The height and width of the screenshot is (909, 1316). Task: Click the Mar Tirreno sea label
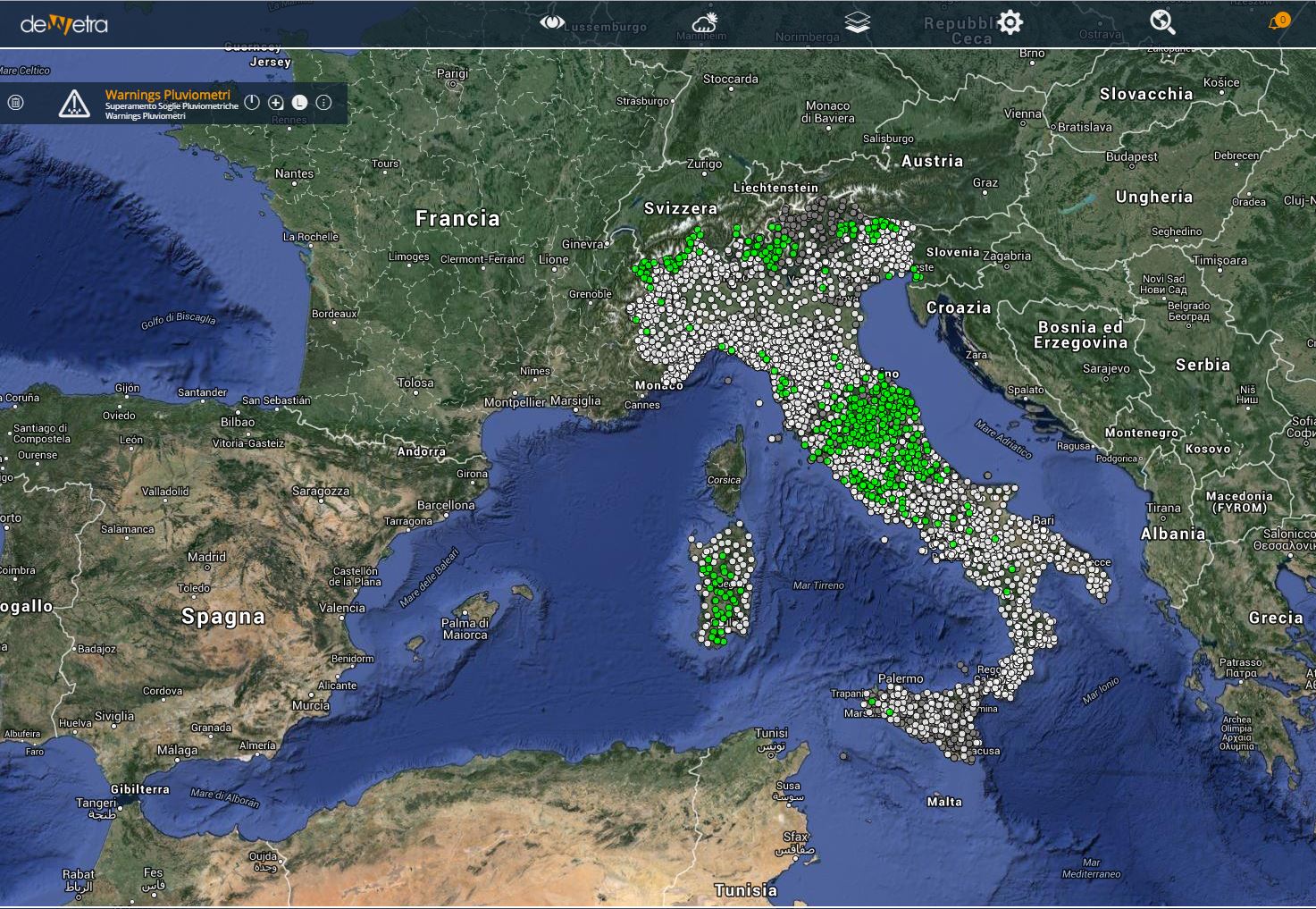818,585
